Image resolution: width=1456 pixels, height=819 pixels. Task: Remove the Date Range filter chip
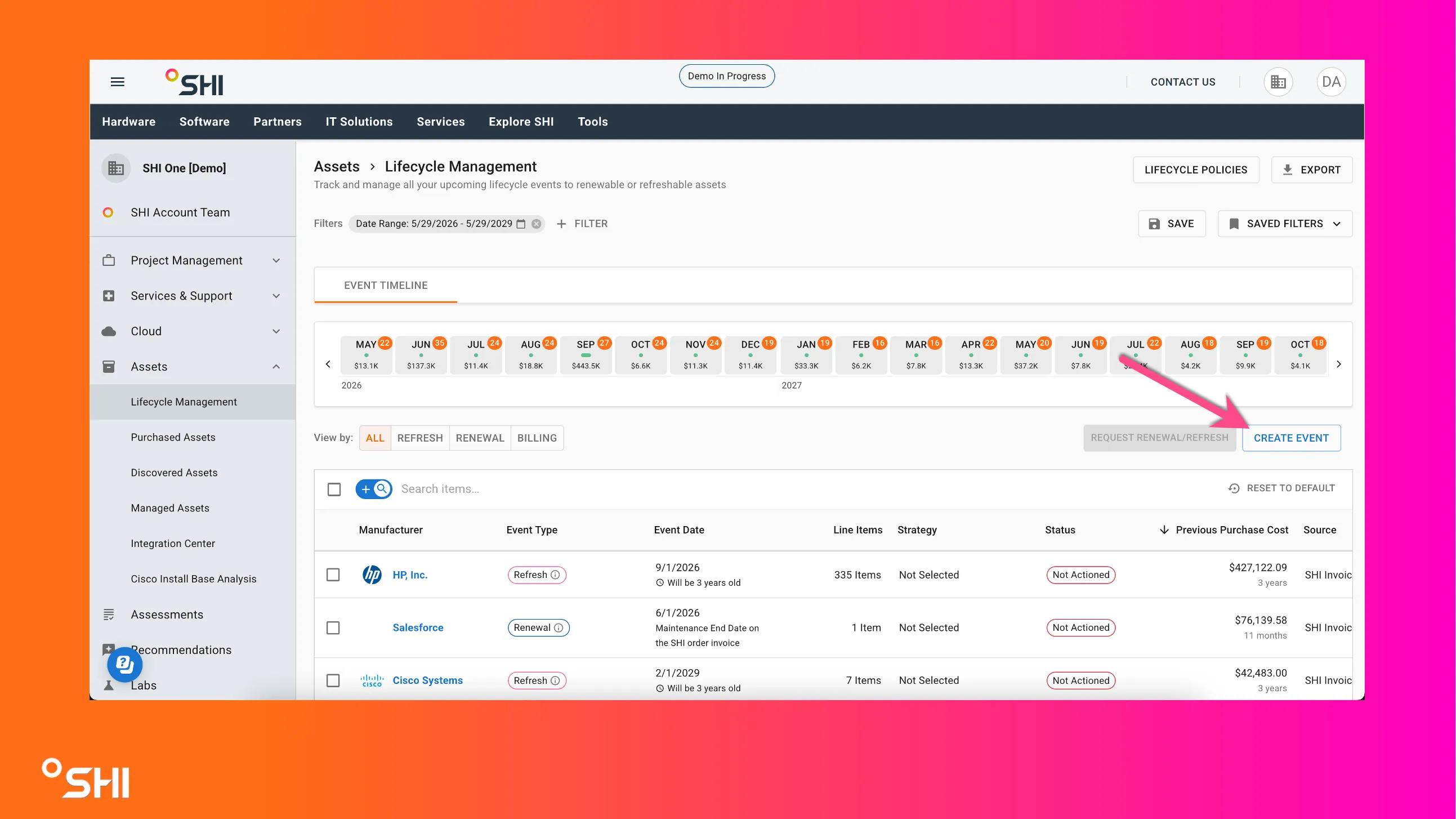537,224
